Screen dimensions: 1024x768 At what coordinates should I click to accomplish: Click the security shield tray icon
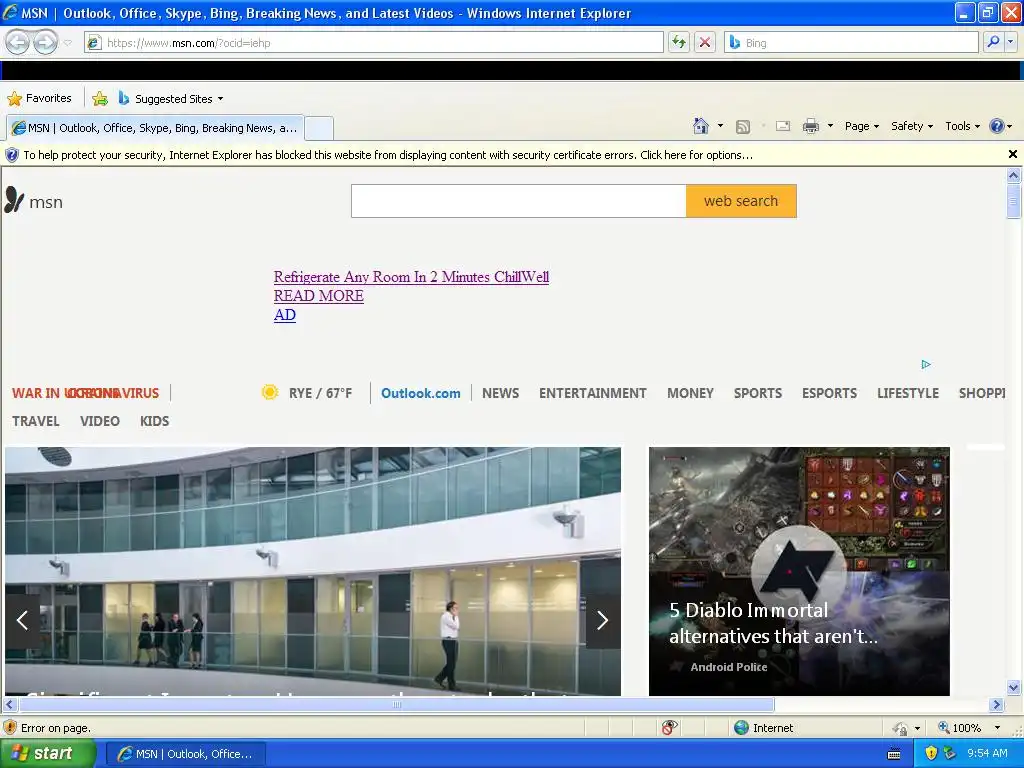click(931, 754)
